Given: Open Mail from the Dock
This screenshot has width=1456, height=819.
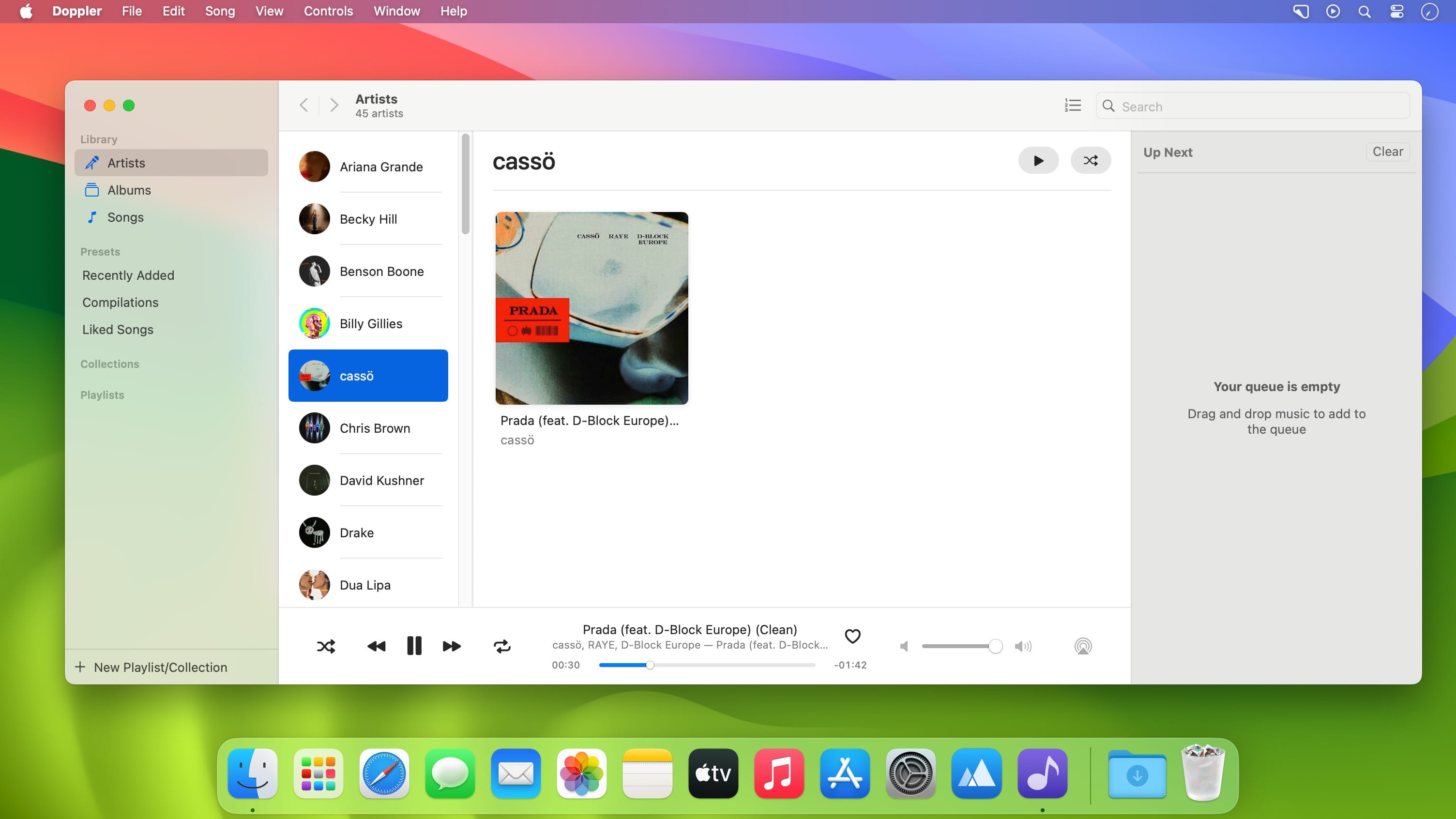Looking at the screenshot, I should tap(516, 774).
